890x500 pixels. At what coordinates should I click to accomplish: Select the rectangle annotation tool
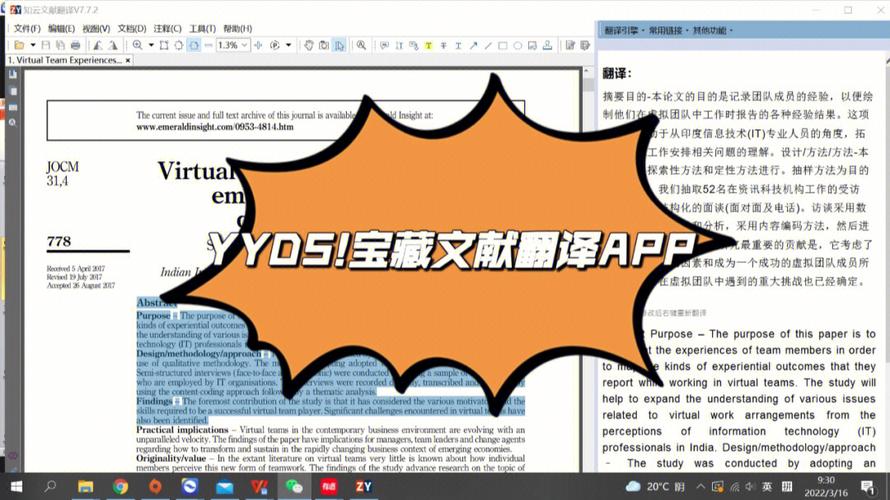pos(503,45)
